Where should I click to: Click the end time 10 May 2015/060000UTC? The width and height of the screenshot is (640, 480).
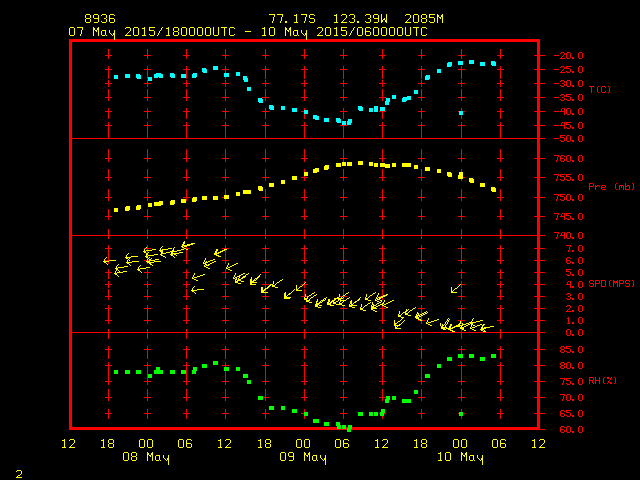[344, 32]
